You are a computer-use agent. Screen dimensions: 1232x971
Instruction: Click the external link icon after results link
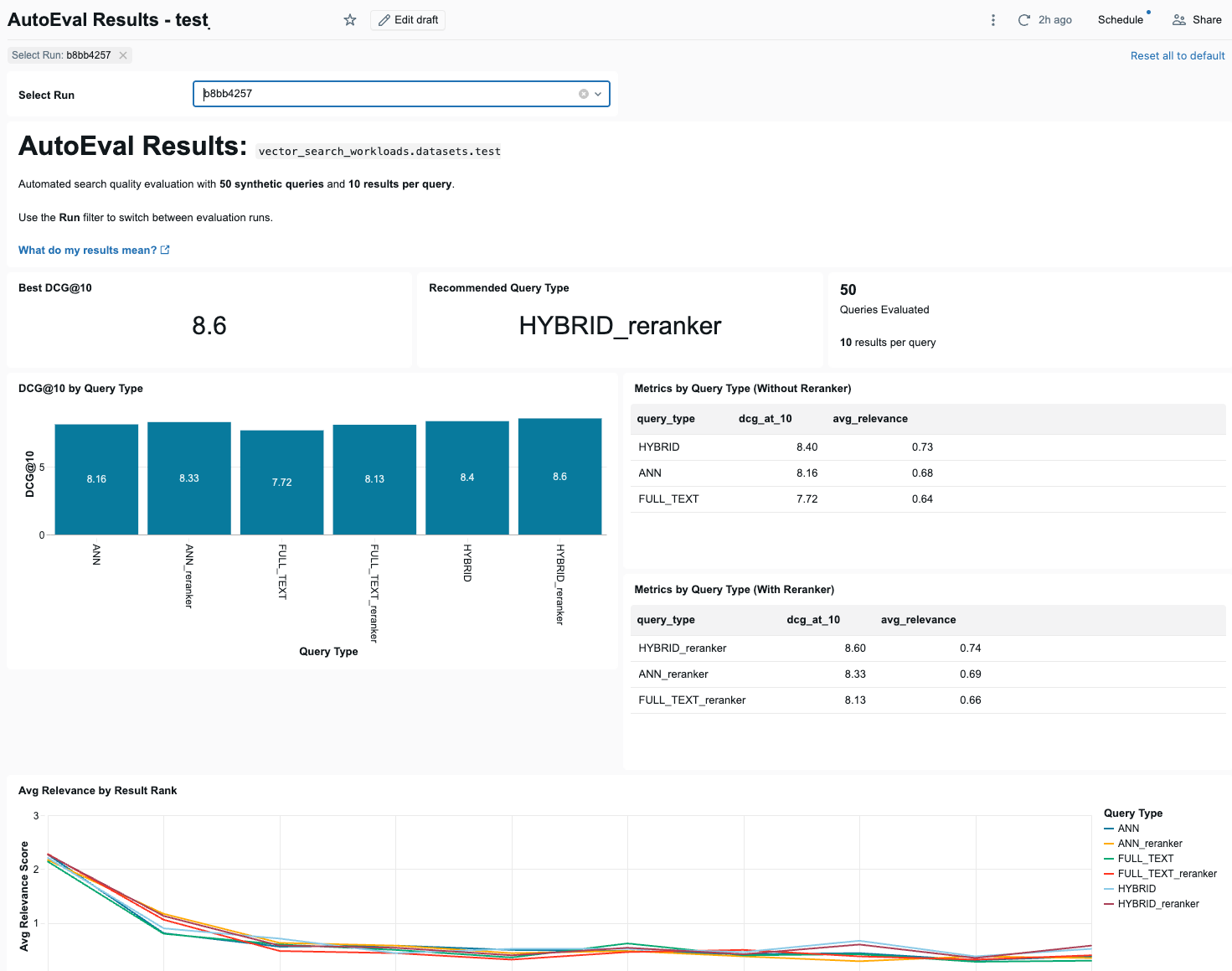[164, 250]
